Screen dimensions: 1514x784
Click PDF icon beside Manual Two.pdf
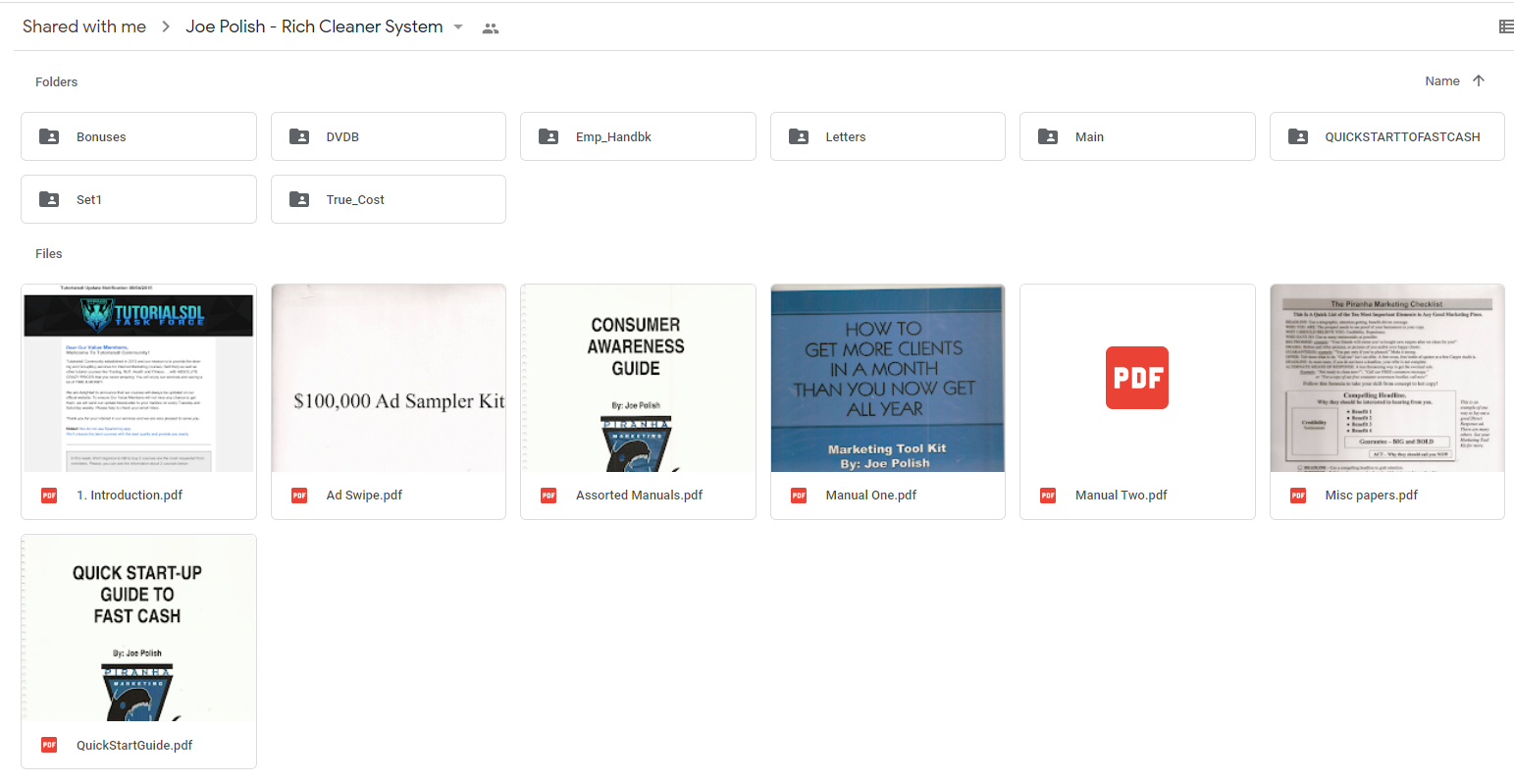(1048, 496)
